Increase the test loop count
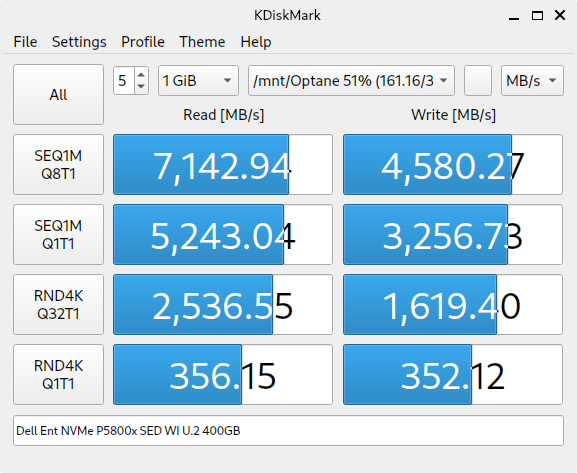577x473 pixels. point(141,75)
